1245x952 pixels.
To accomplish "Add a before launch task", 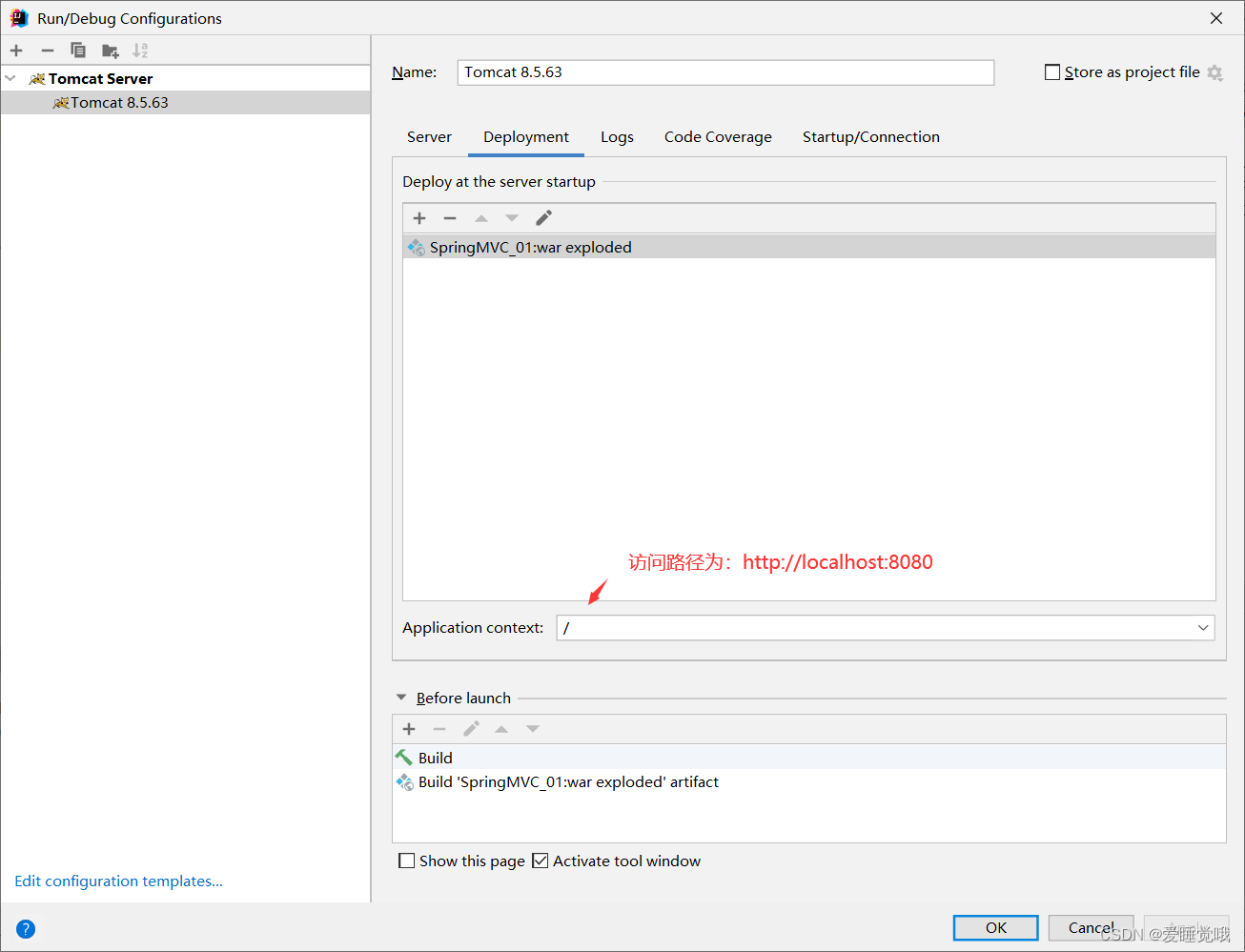I will pyautogui.click(x=409, y=729).
